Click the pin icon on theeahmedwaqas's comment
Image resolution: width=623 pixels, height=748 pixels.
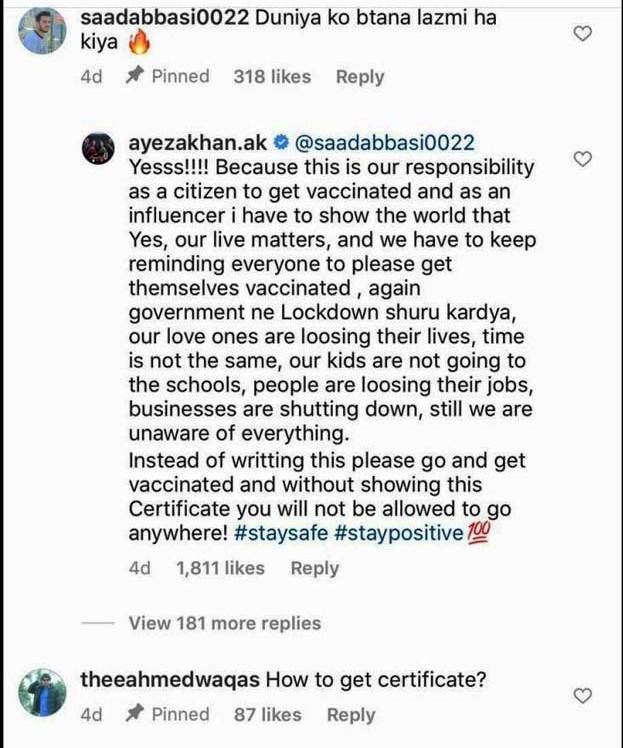pyautogui.click(x=135, y=714)
